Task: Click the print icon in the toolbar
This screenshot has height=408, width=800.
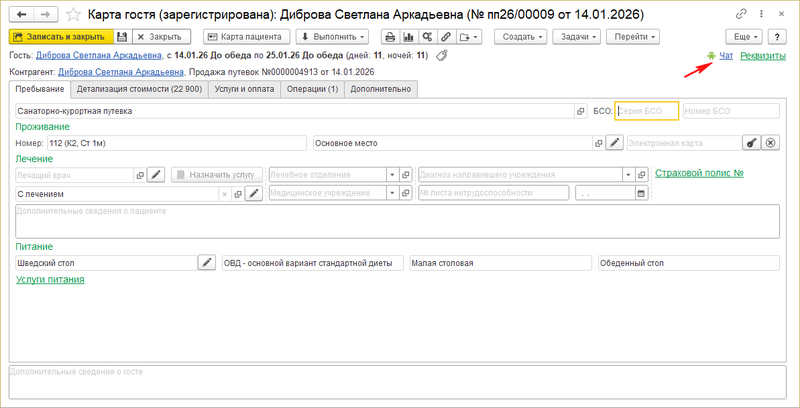Action: click(390, 37)
